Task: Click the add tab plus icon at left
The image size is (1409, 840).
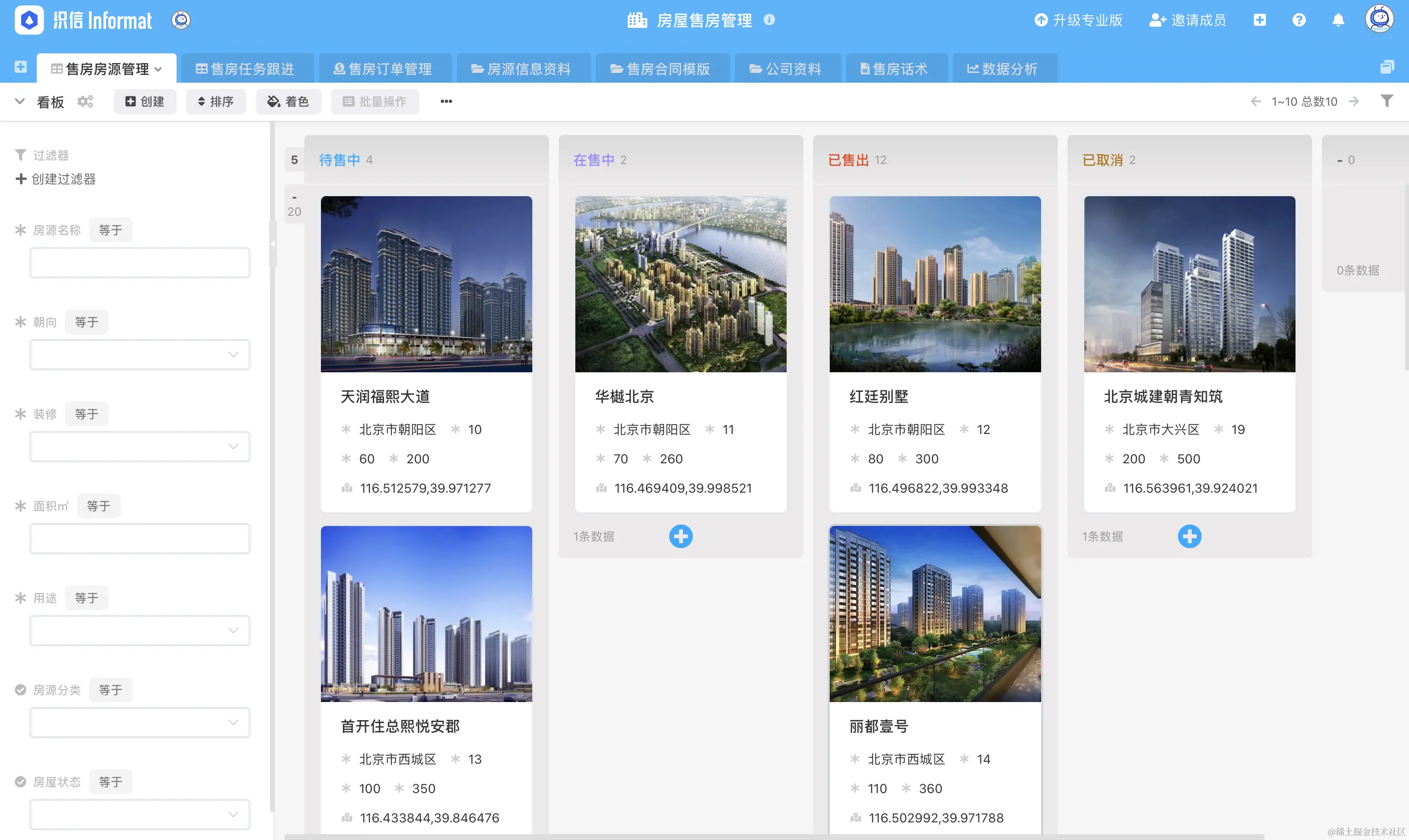Action: coord(21,68)
